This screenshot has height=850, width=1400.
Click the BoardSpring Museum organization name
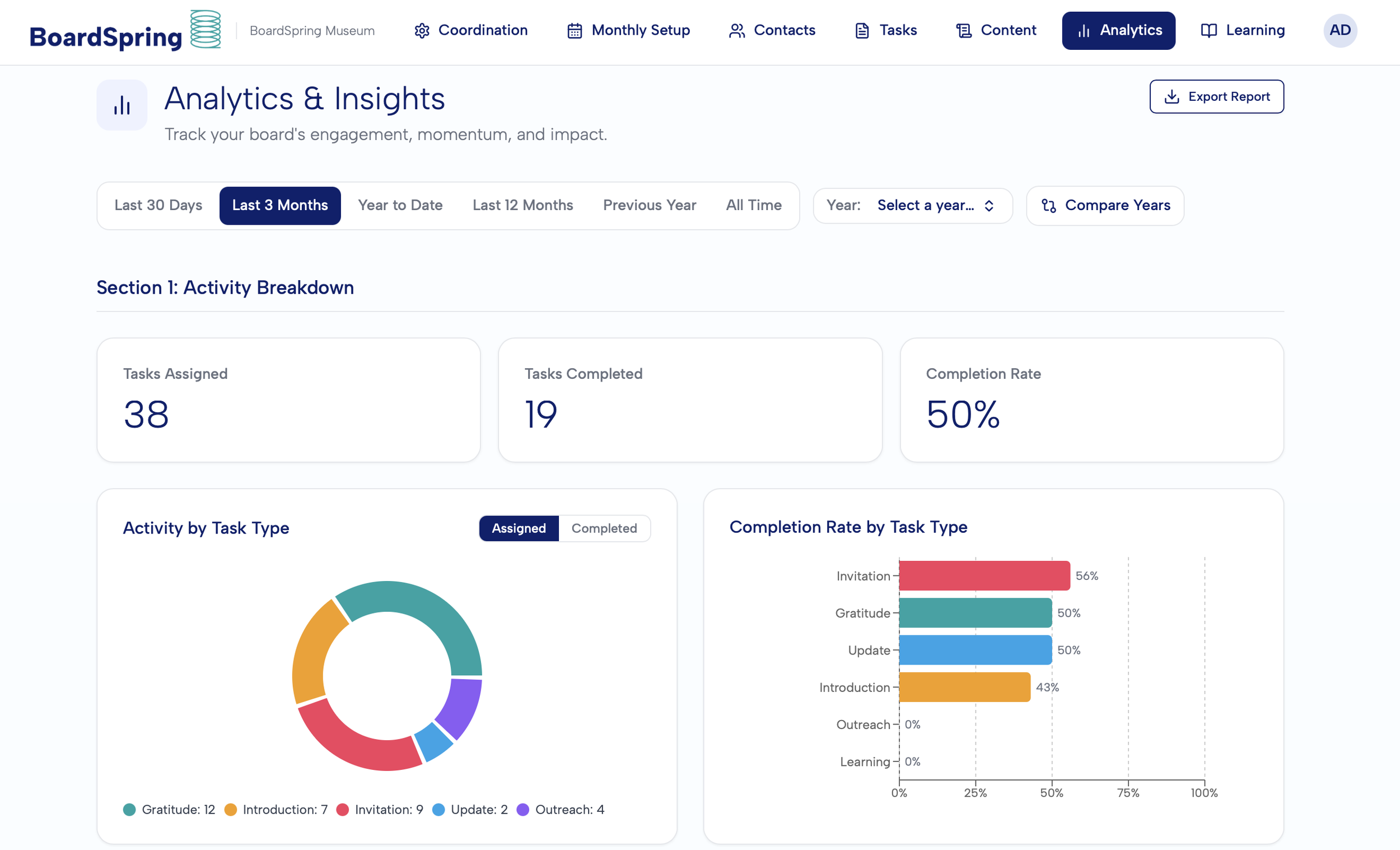(312, 31)
